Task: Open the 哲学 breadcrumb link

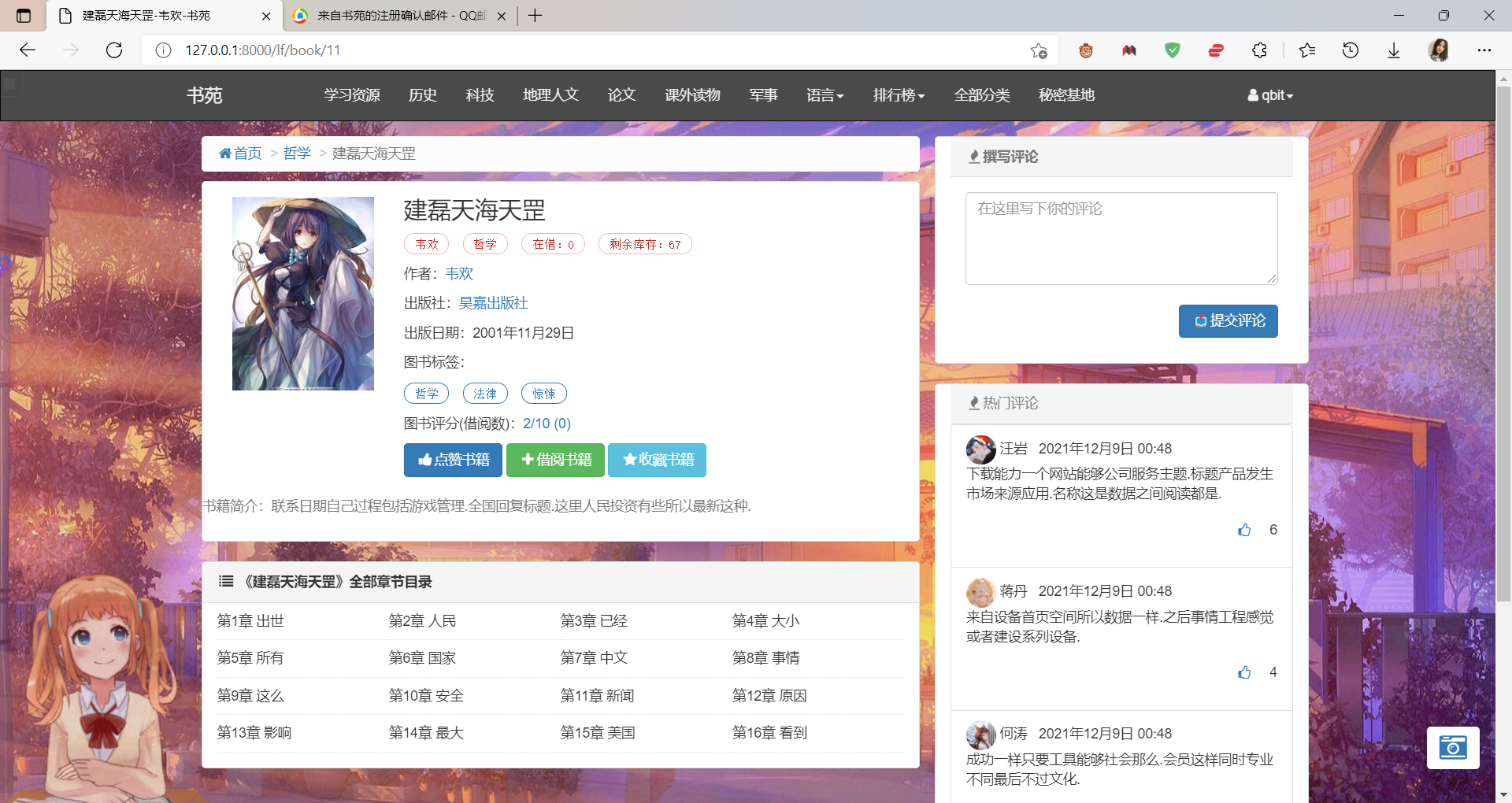Action: 297,154
